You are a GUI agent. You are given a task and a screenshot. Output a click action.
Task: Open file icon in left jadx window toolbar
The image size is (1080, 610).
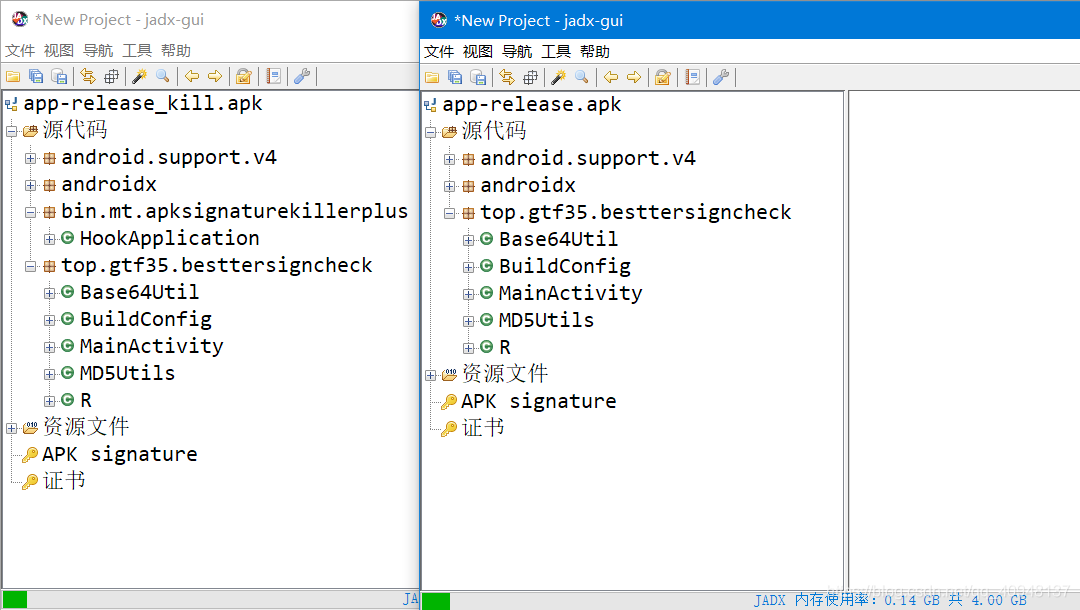tap(13, 76)
